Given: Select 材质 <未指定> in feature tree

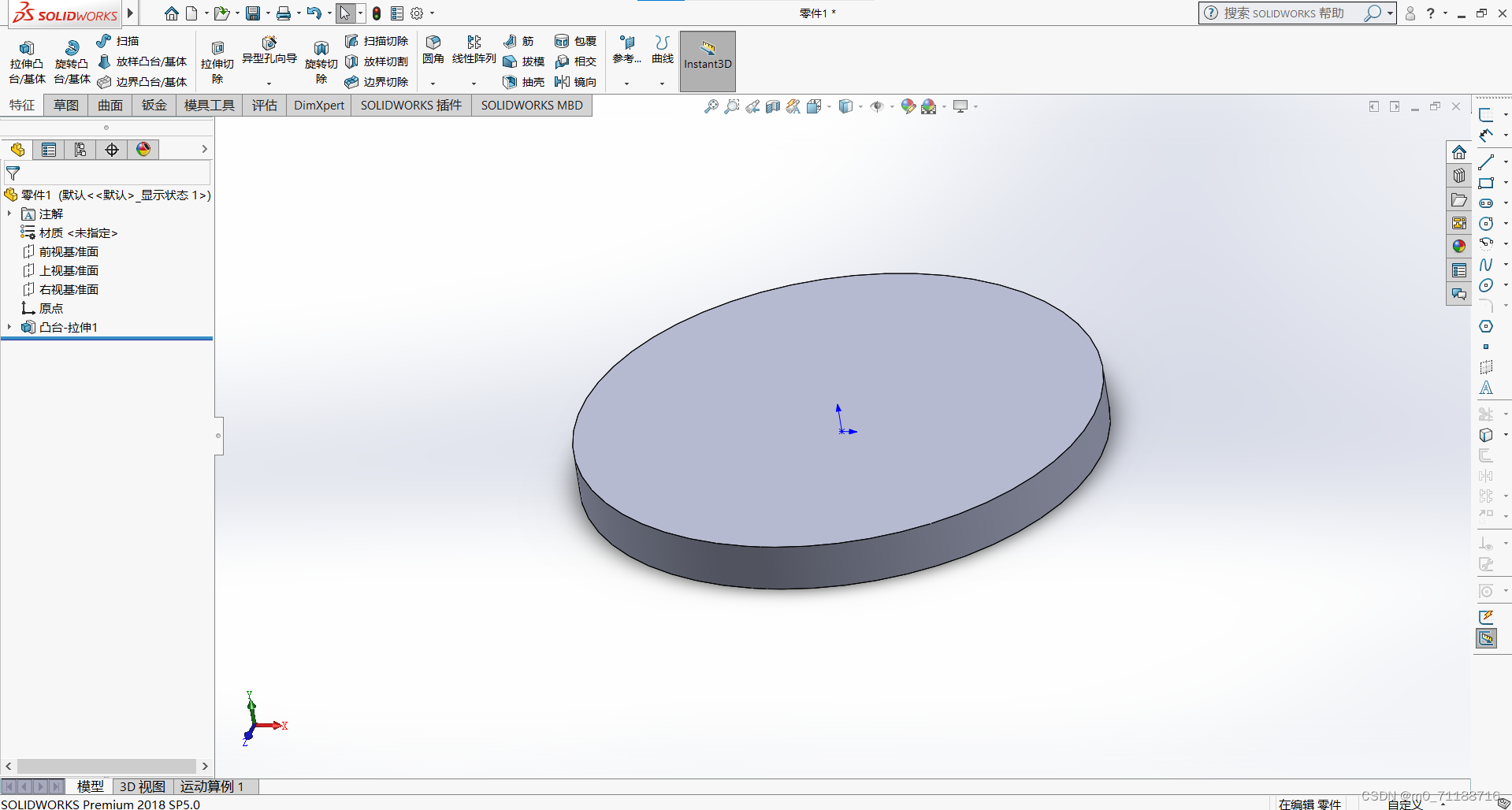Looking at the screenshot, I should click(70, 233).
